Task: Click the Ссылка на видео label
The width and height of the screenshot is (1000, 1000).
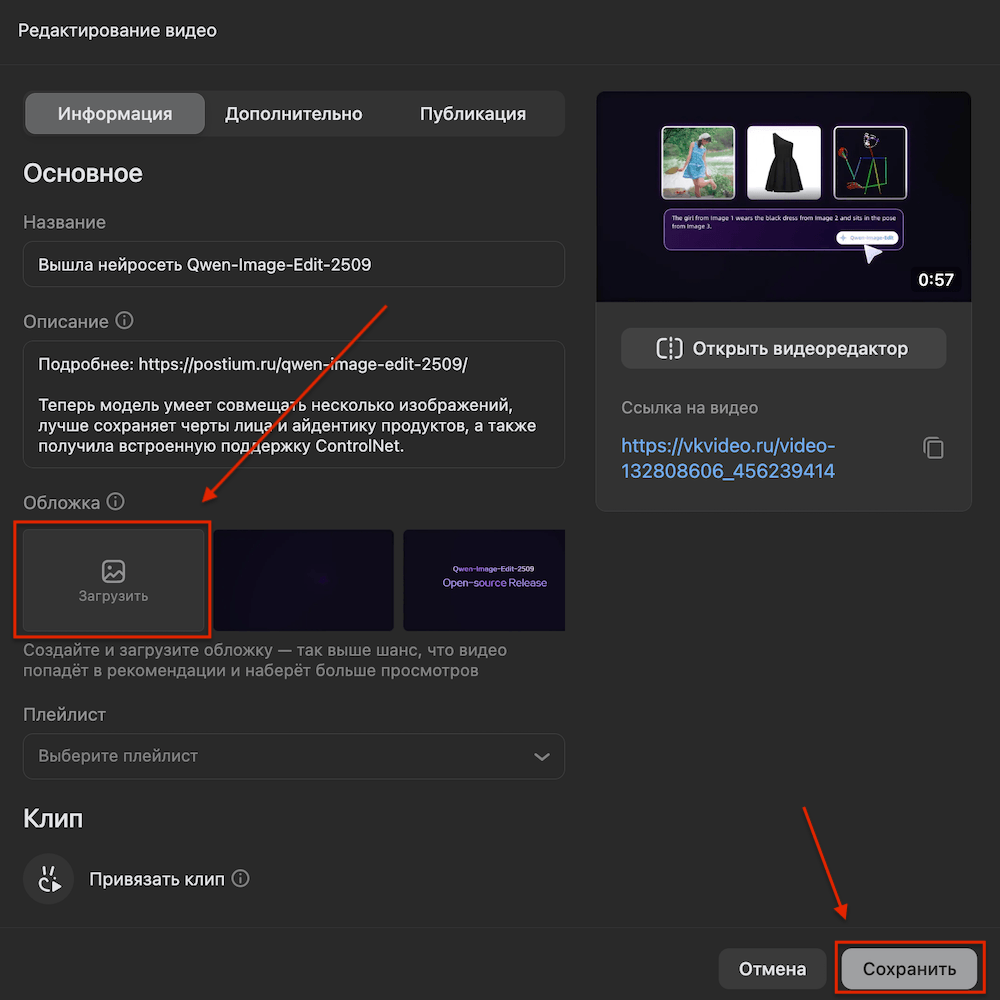Action: [x=689, y=408]
